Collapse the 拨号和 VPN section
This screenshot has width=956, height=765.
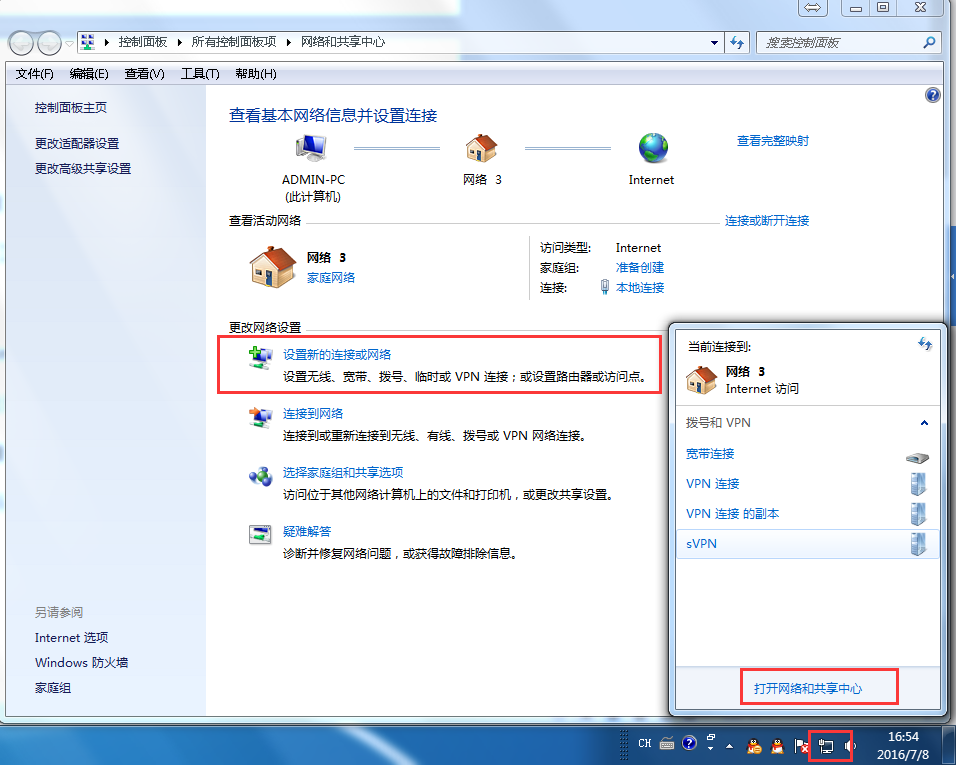(924, 423)
